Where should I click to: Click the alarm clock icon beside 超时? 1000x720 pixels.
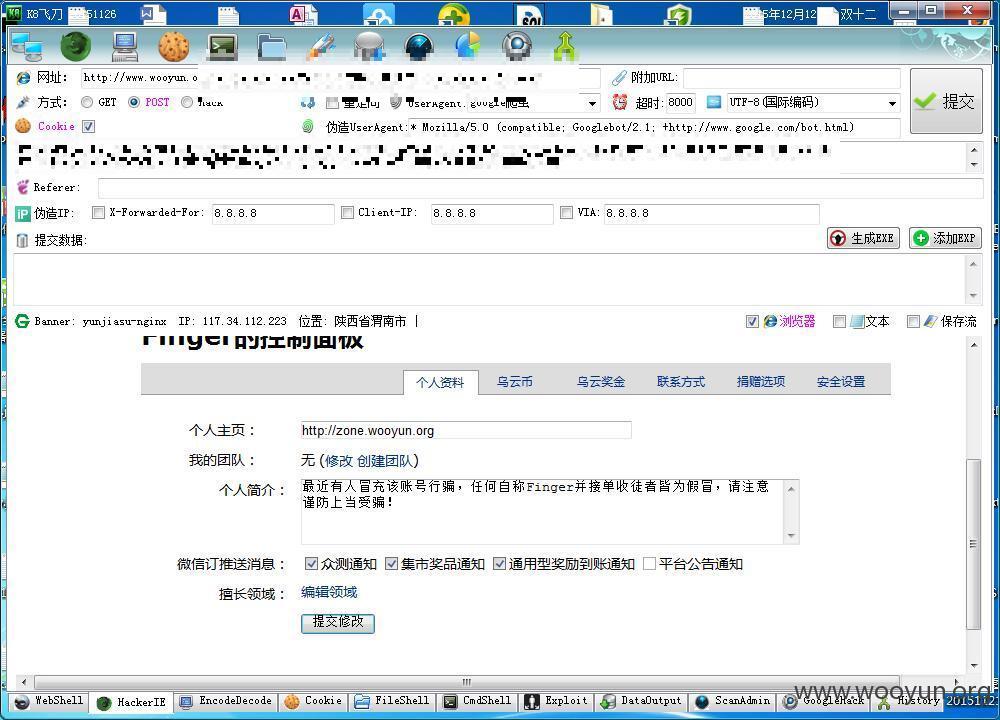pos(619,102)
